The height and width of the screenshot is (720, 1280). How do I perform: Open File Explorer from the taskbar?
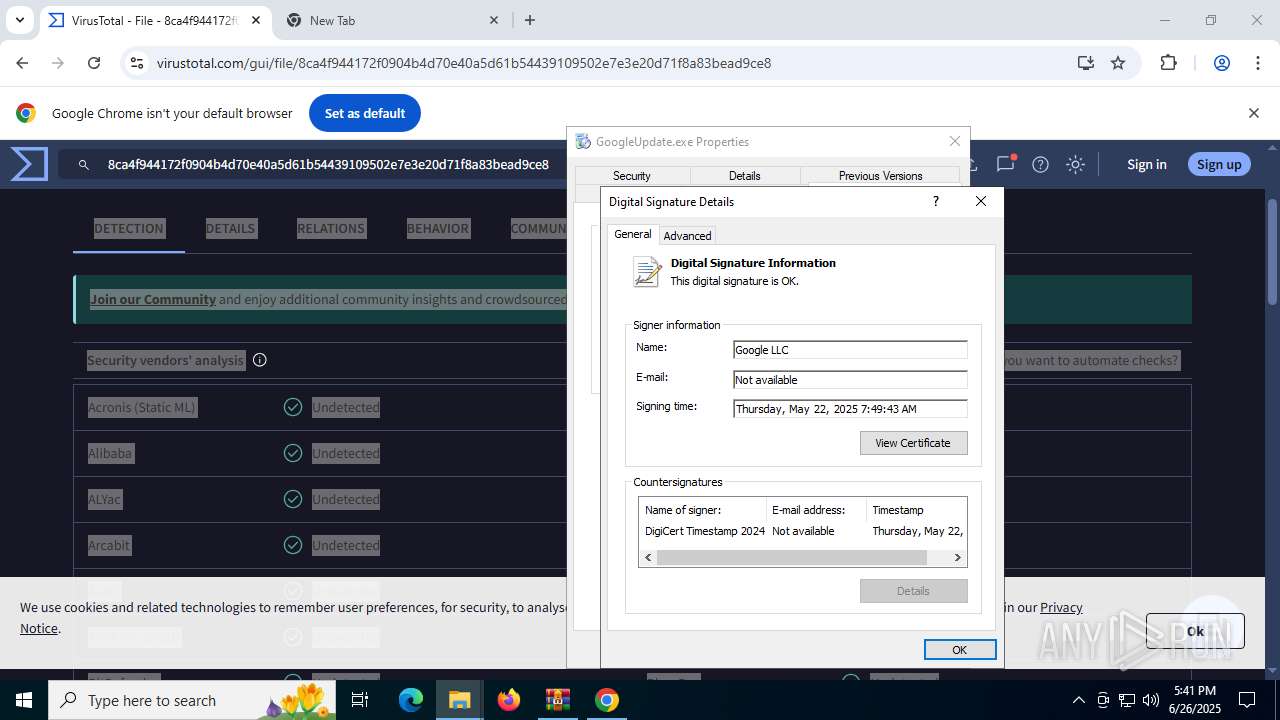coord(459,700)
